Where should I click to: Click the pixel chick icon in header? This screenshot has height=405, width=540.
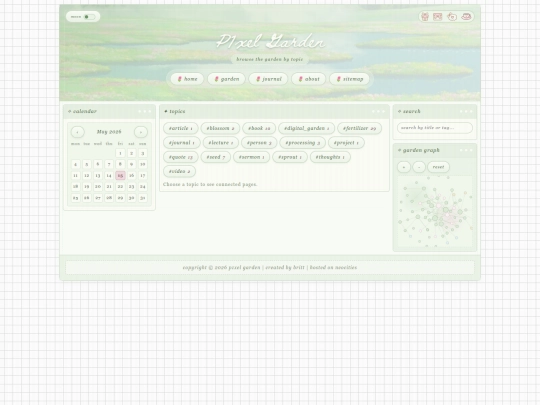click(x=452, y=17)
